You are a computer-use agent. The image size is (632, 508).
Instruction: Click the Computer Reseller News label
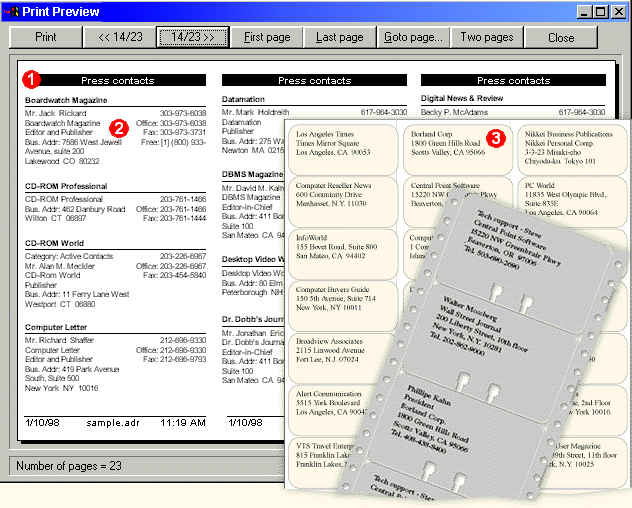(x=343, y=202)
